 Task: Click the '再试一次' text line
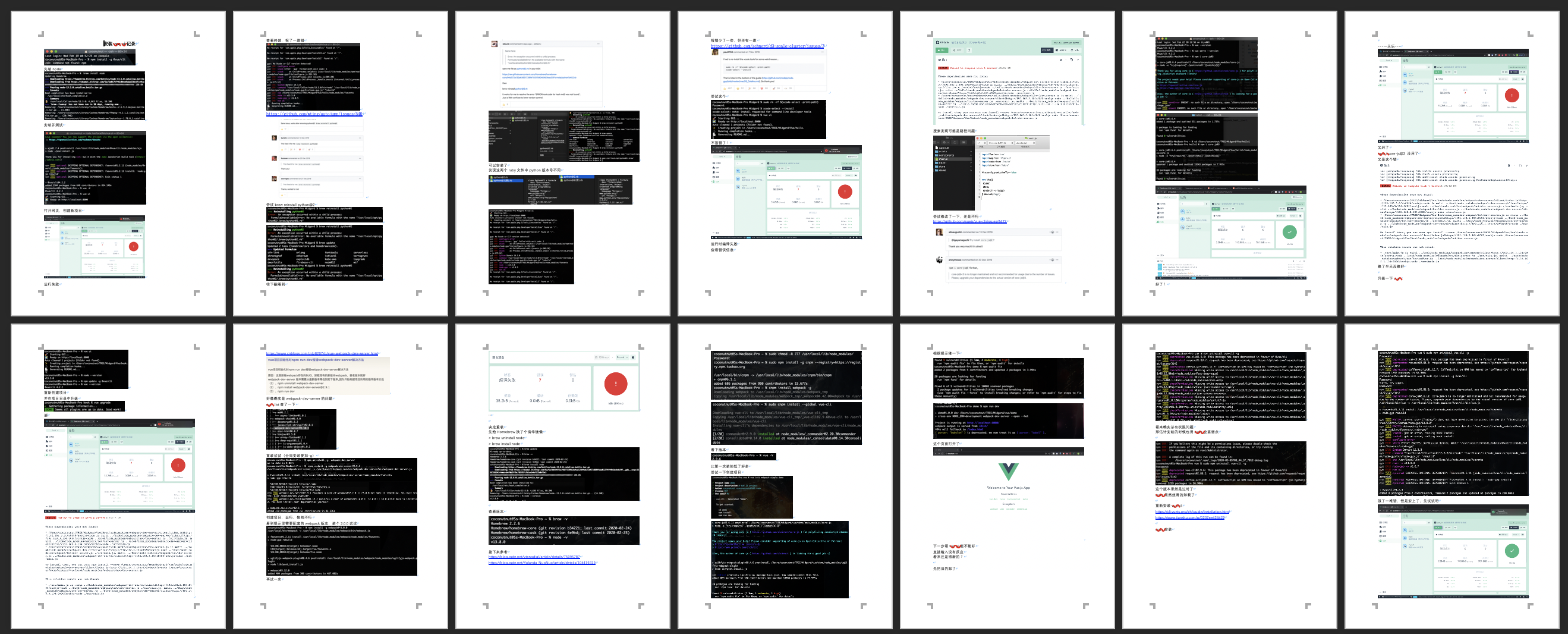(x=274, y=579)
